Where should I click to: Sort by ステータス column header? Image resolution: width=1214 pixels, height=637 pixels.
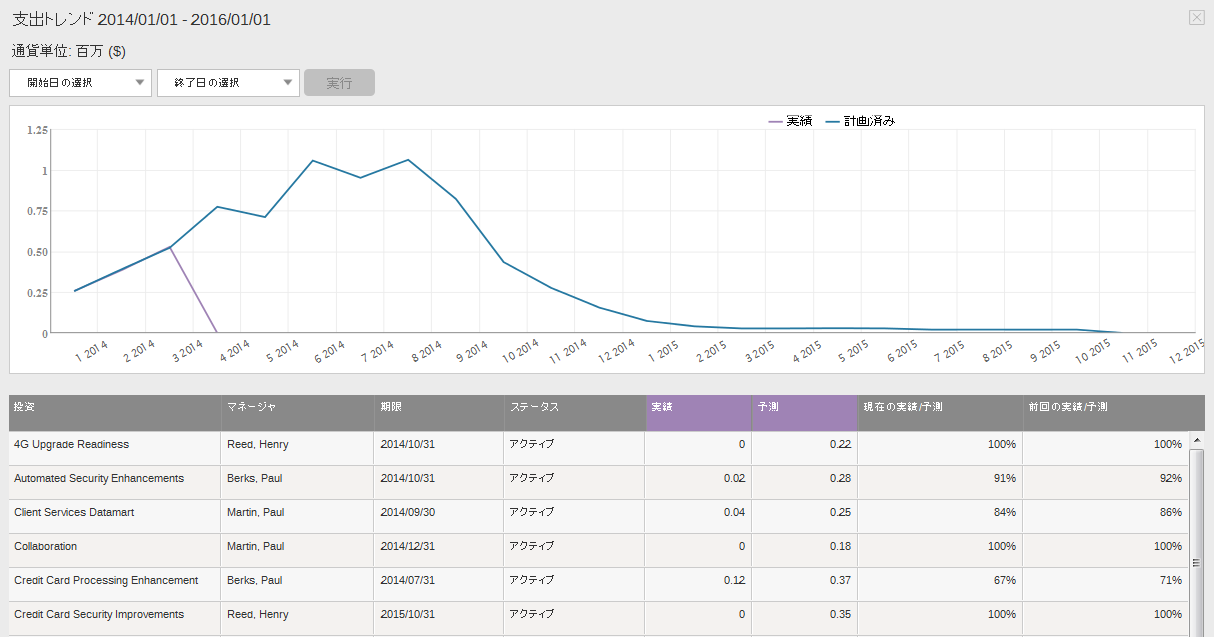534,408
